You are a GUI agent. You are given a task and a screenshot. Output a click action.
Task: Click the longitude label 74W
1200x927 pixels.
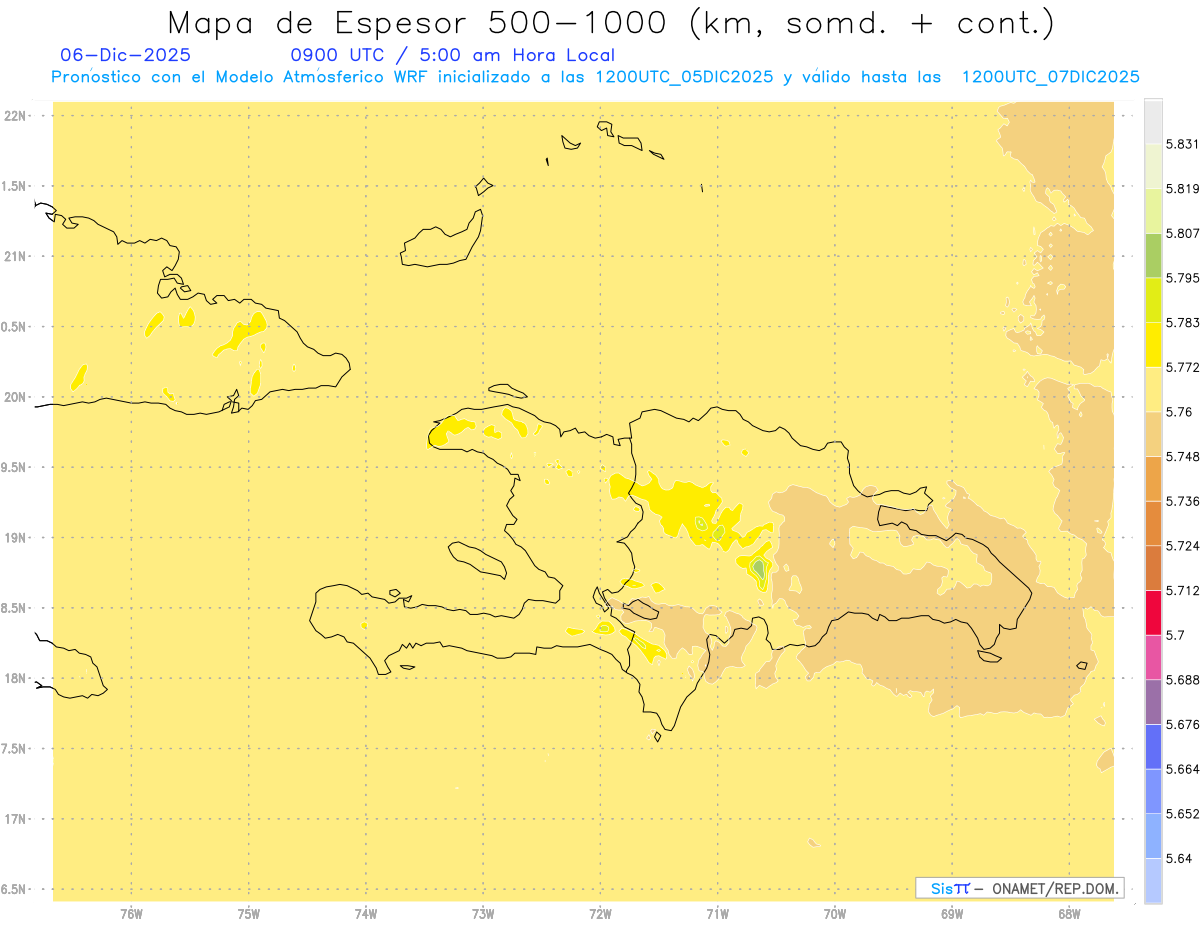point(366,914)
